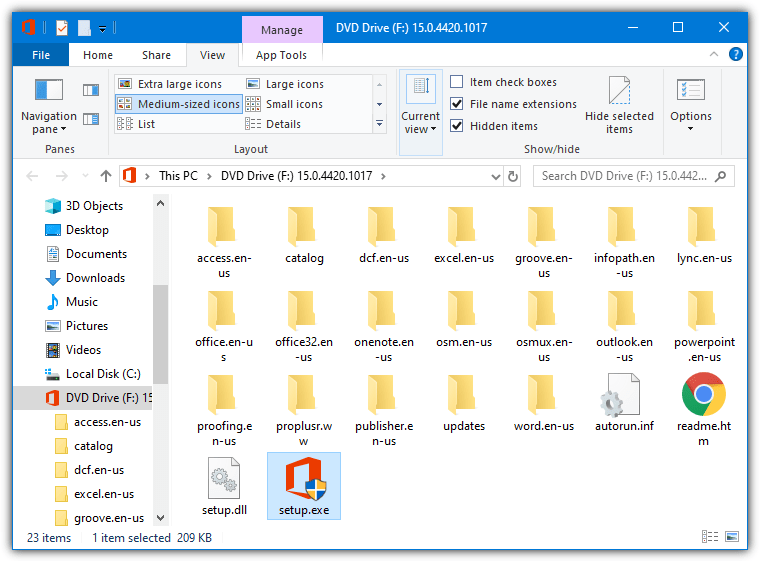
Task: Uncheck Hidden items
Action: point(457,126)
